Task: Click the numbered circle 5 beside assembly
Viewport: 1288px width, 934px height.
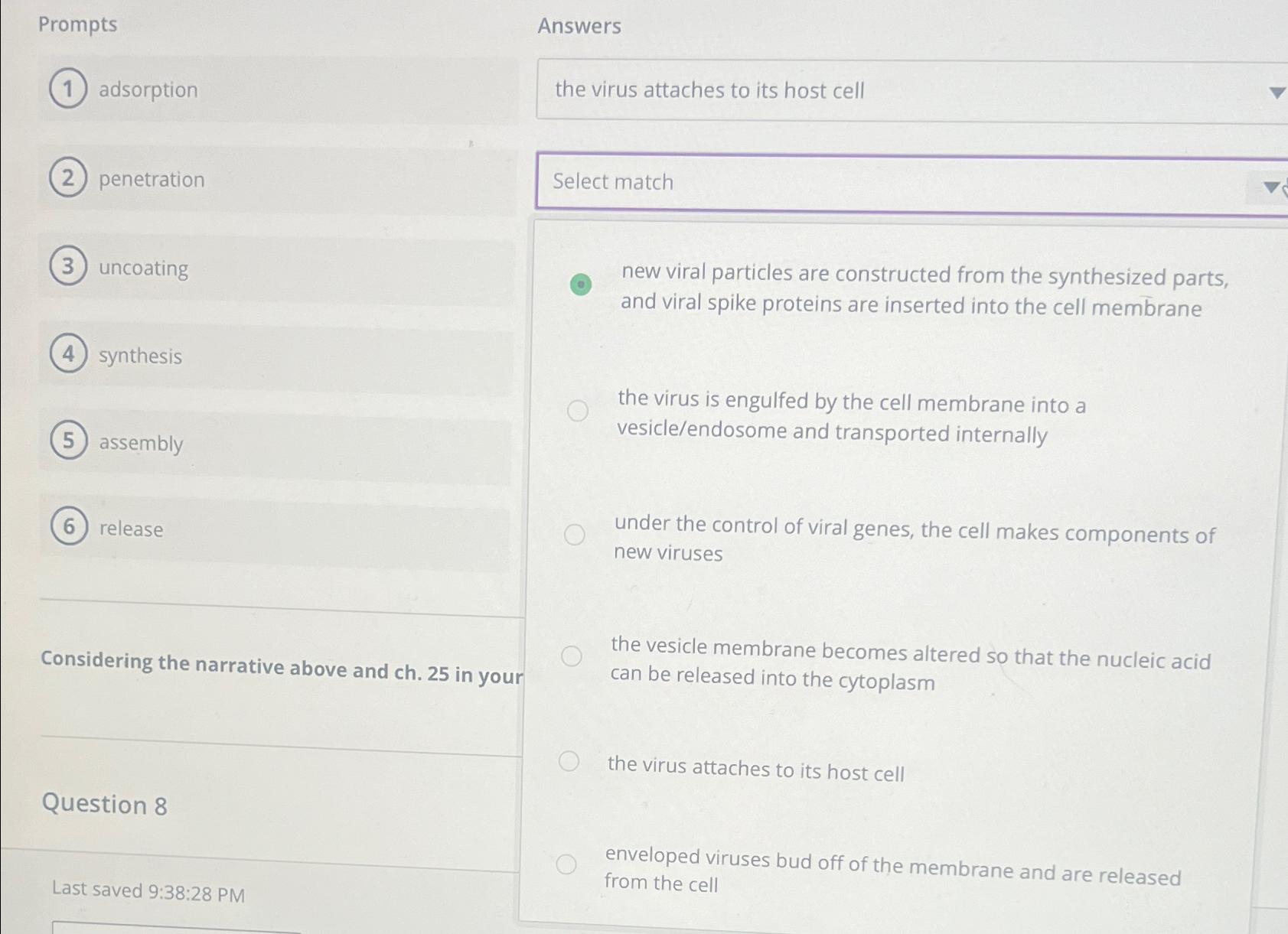Action: click(69, 441)
